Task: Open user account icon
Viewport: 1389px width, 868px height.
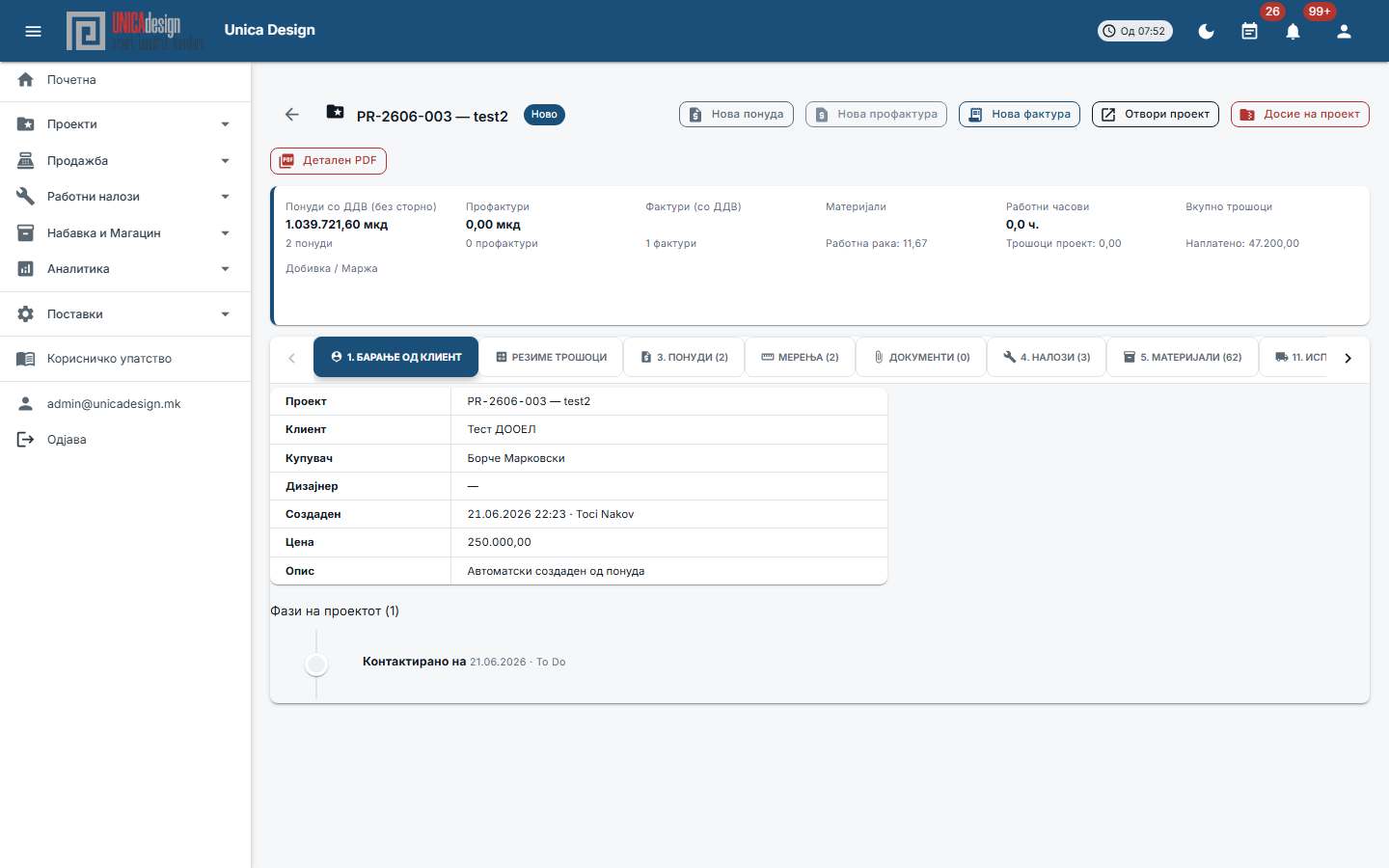Action: (1344, 31)
